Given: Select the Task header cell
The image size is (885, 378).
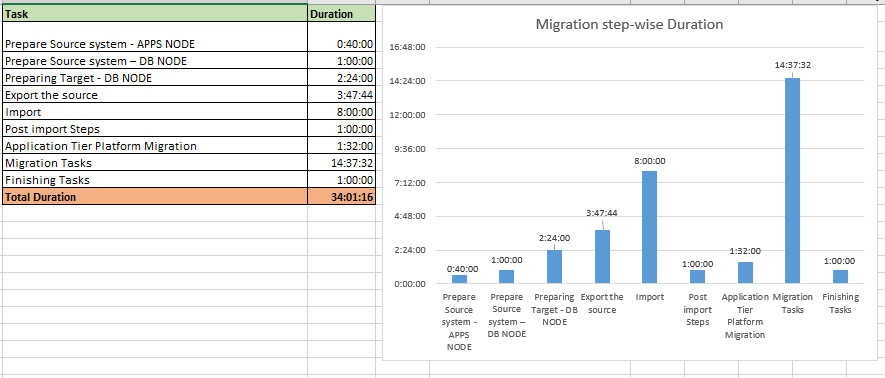Looking at the screenshot, I should pos(155,14).
